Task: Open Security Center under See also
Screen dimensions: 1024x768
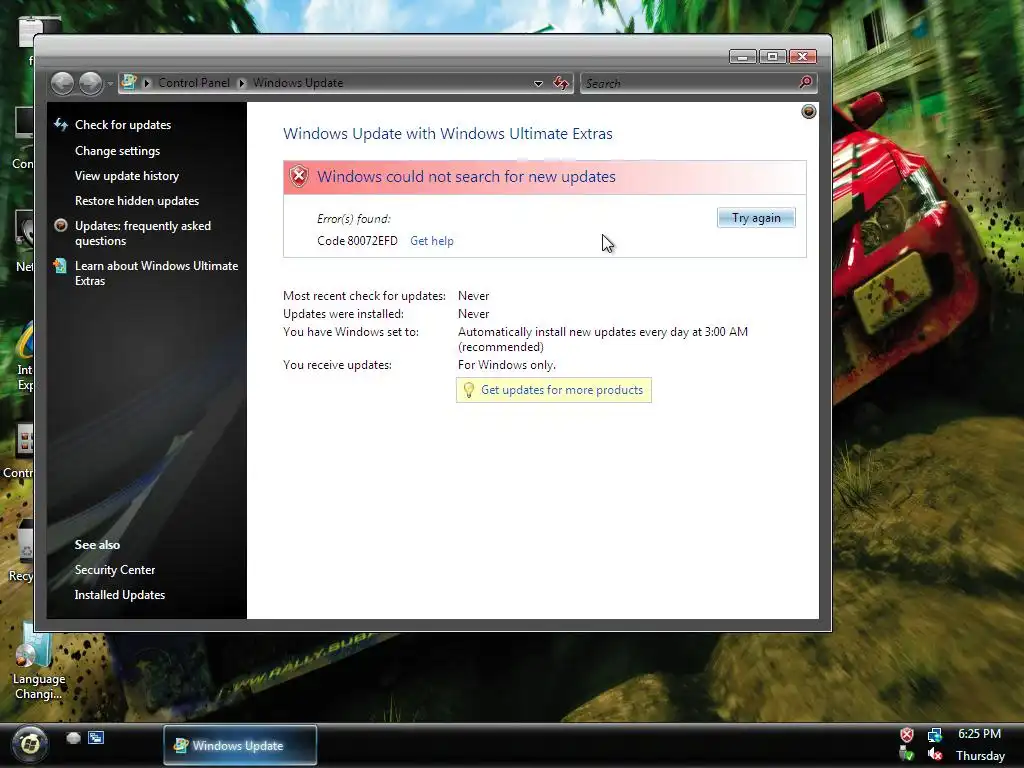Action: click(115, 570)
